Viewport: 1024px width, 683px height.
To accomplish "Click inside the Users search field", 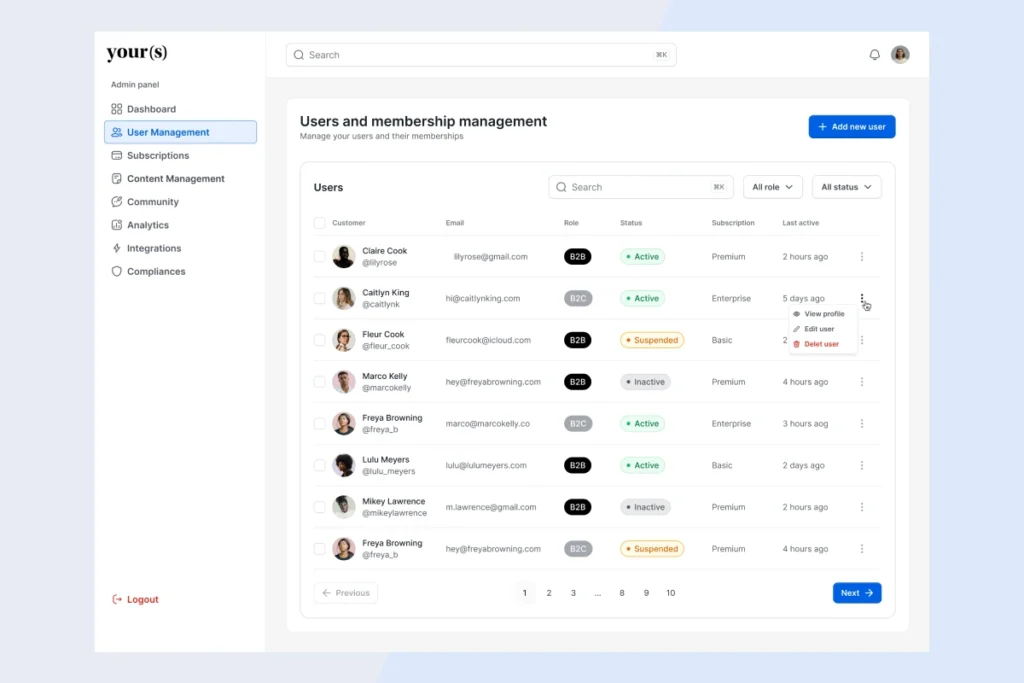I will 640,186.
